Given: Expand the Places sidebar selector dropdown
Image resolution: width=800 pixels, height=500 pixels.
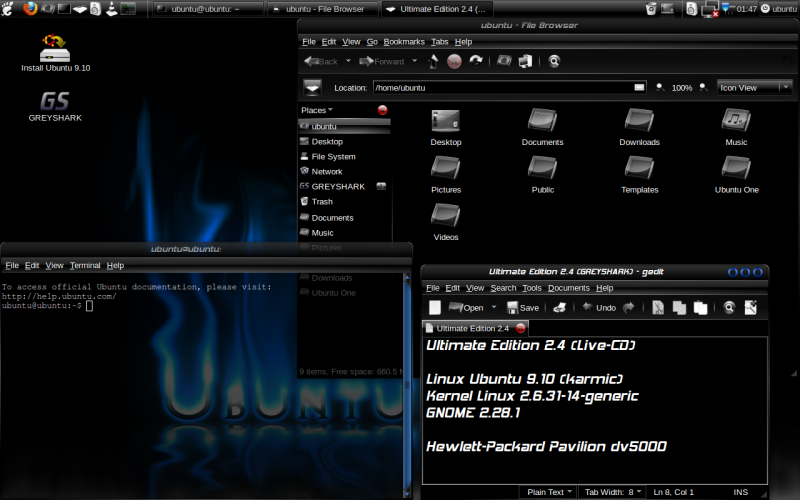Looking at the screenshot, I should tap(317, 110).
